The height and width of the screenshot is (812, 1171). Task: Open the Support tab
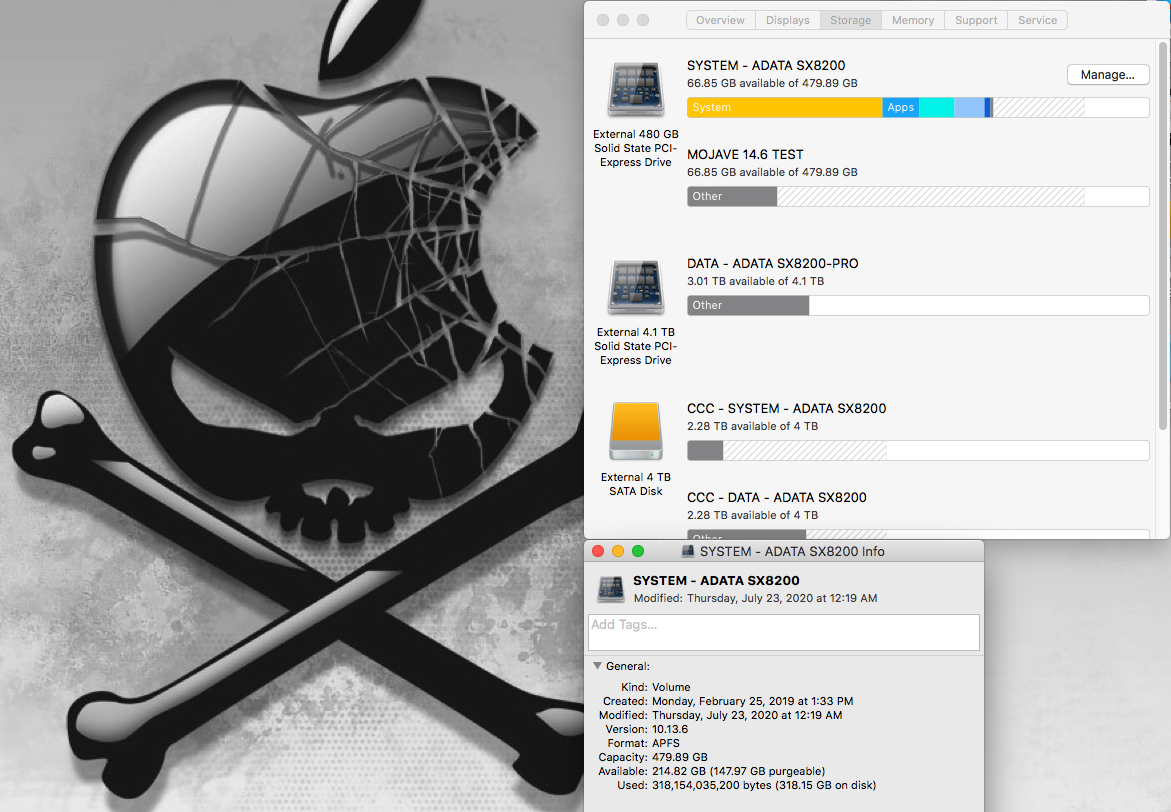(975, 20)
